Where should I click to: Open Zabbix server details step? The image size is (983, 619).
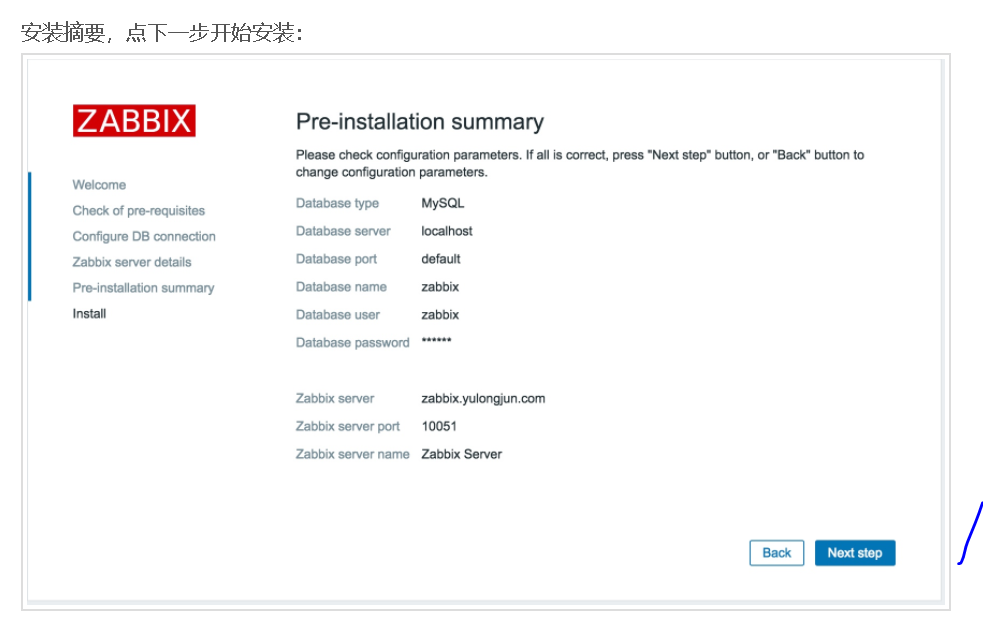[x=132, y=262]
